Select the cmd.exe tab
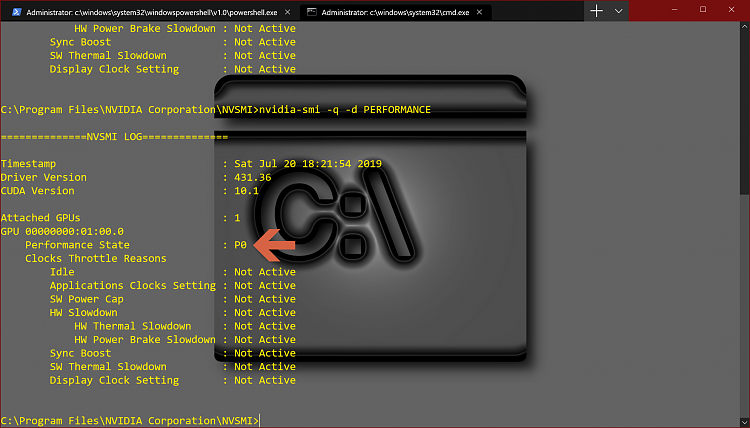This screenshot has height=428, width=750. (395, 12)
